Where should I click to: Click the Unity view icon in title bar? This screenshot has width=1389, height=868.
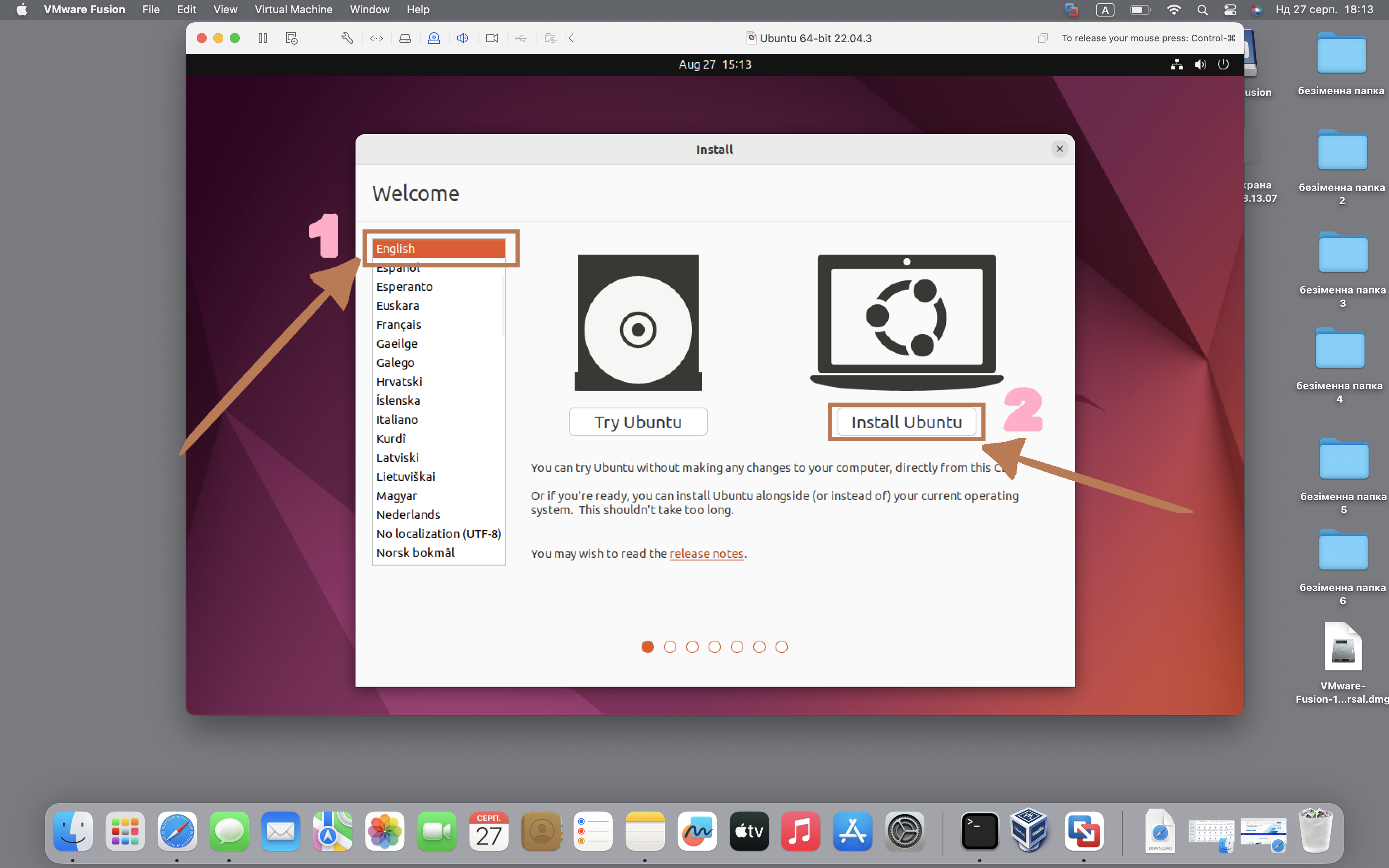(1043, 38)
